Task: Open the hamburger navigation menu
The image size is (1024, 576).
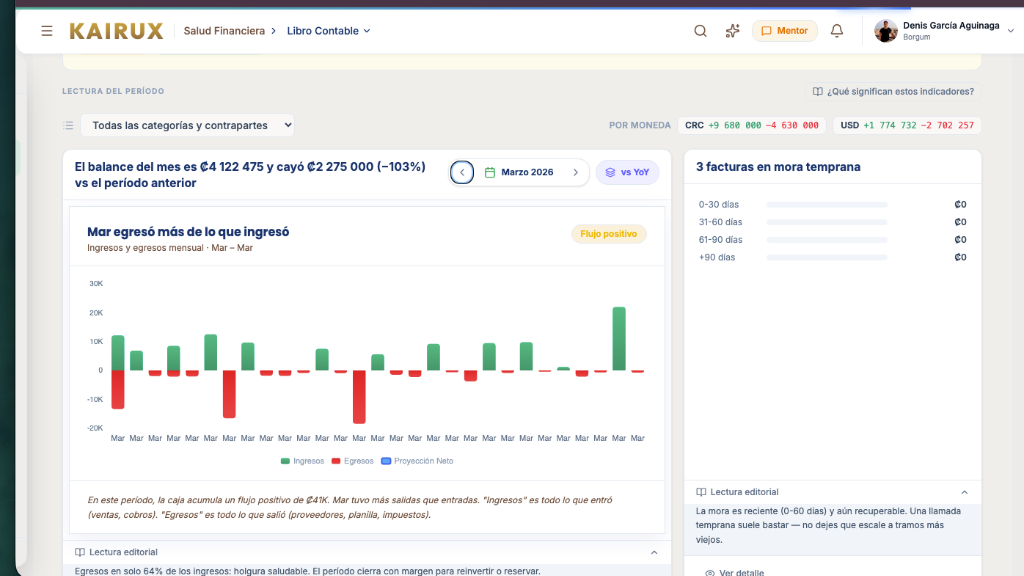Action: (x=46, y=31)
